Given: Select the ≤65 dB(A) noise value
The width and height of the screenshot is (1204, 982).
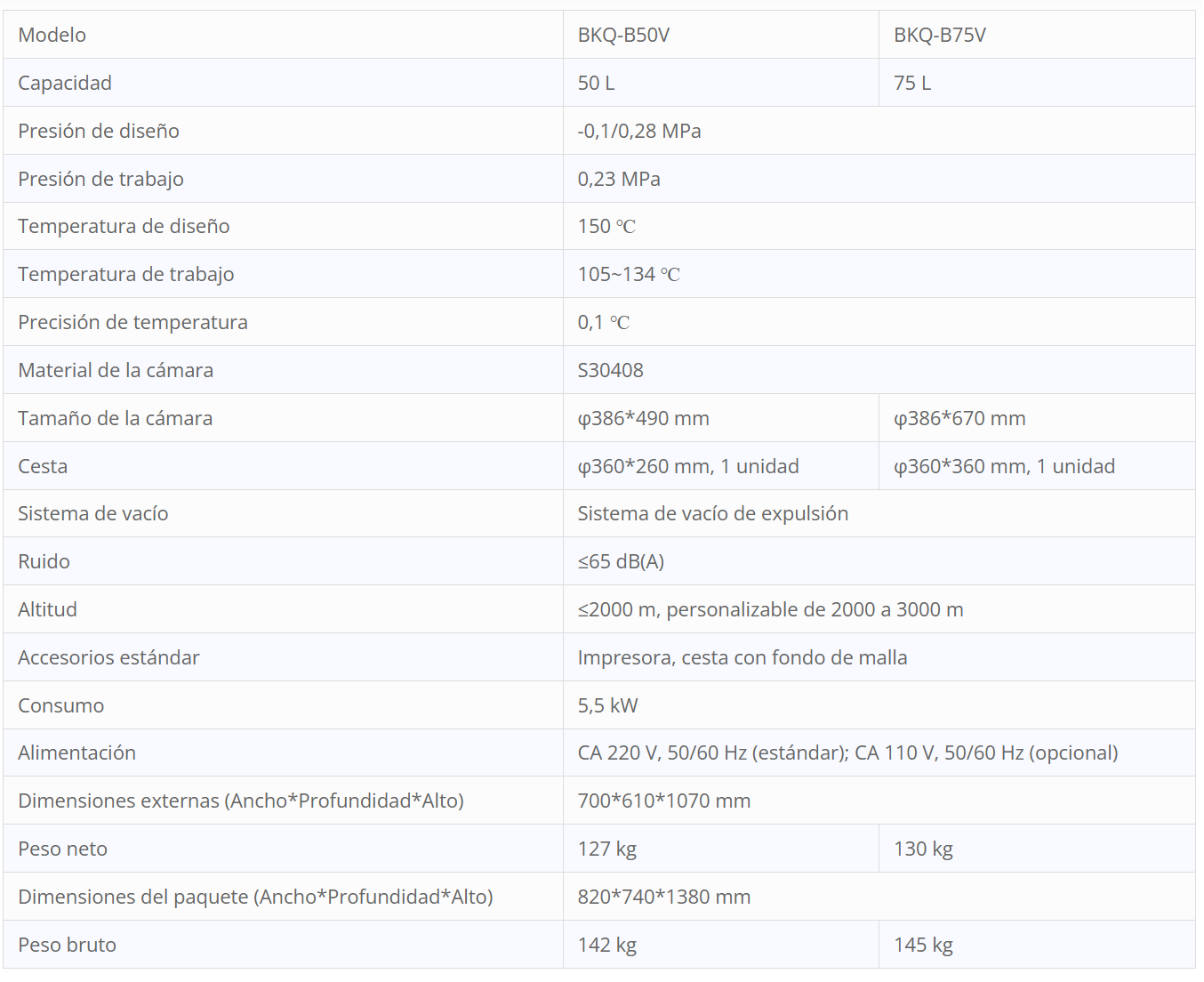Looking at the screenshot, I should (x=621, y=562).
